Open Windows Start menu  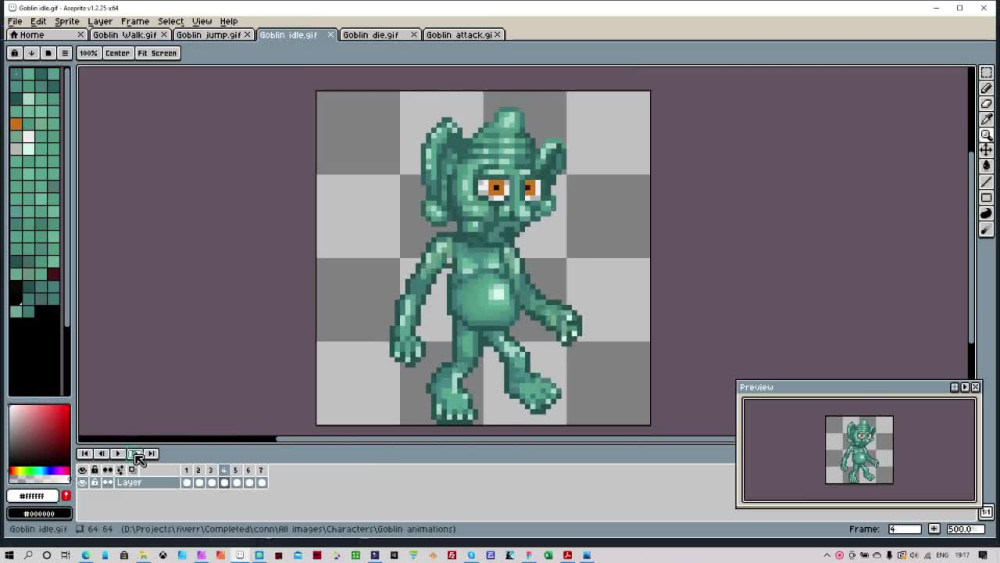coord(9,555)
